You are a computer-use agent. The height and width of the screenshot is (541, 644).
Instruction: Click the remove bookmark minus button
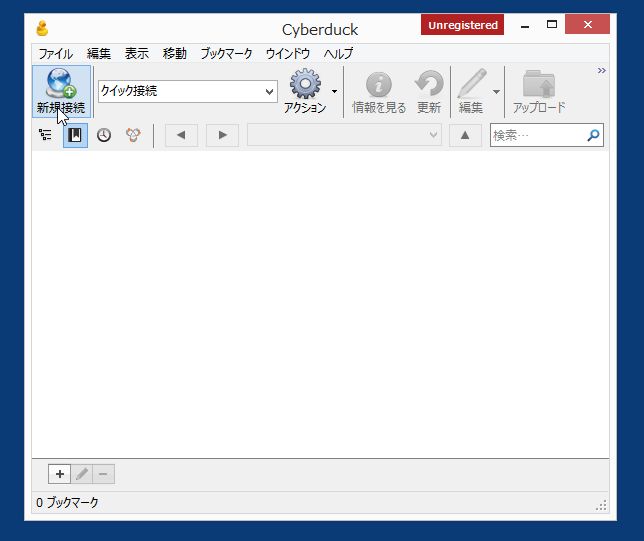[103, 474]
